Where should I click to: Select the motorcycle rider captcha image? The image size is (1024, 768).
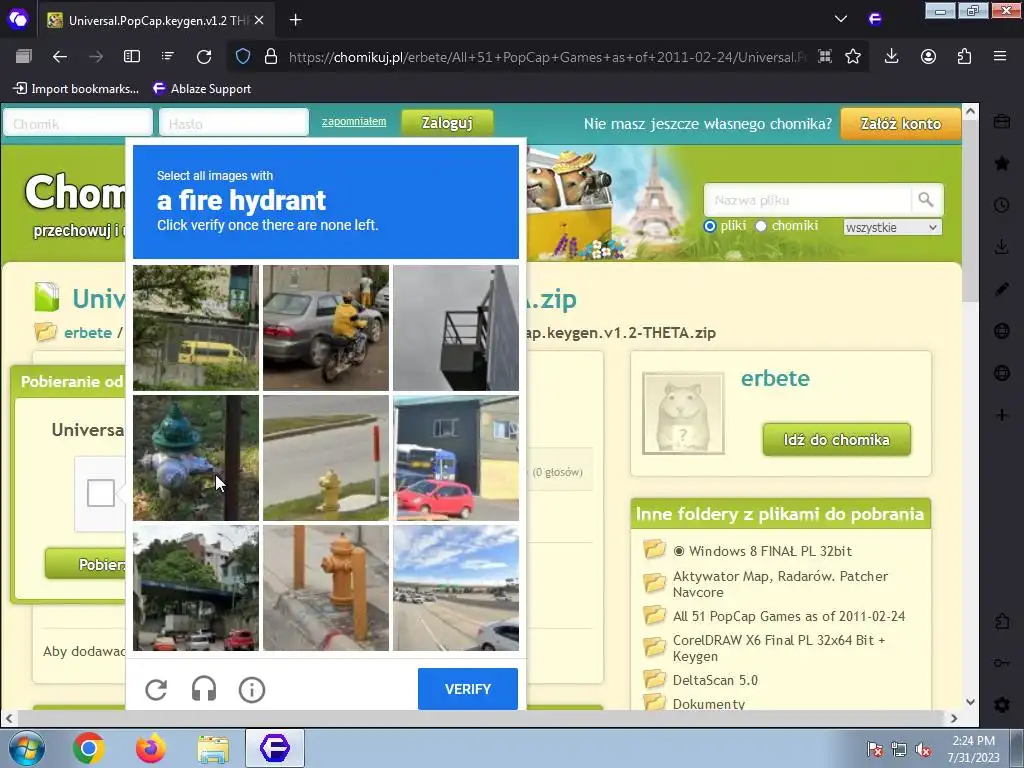coord(326,328)
